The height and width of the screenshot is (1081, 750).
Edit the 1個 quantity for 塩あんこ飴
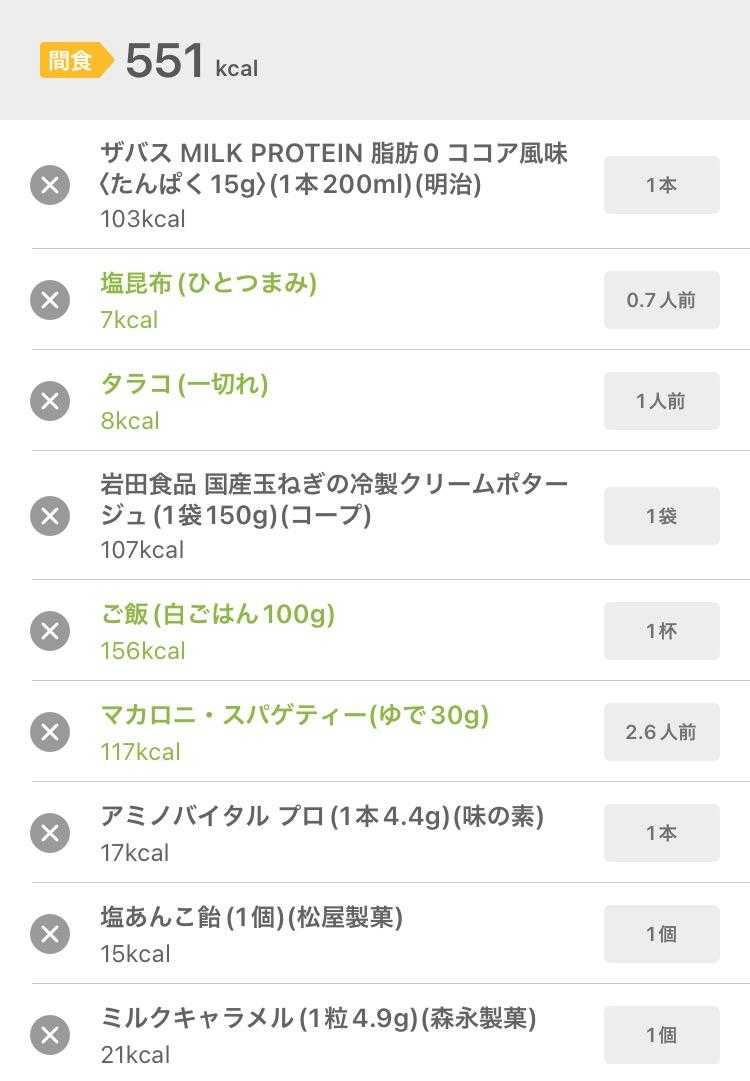coord(661,934)
